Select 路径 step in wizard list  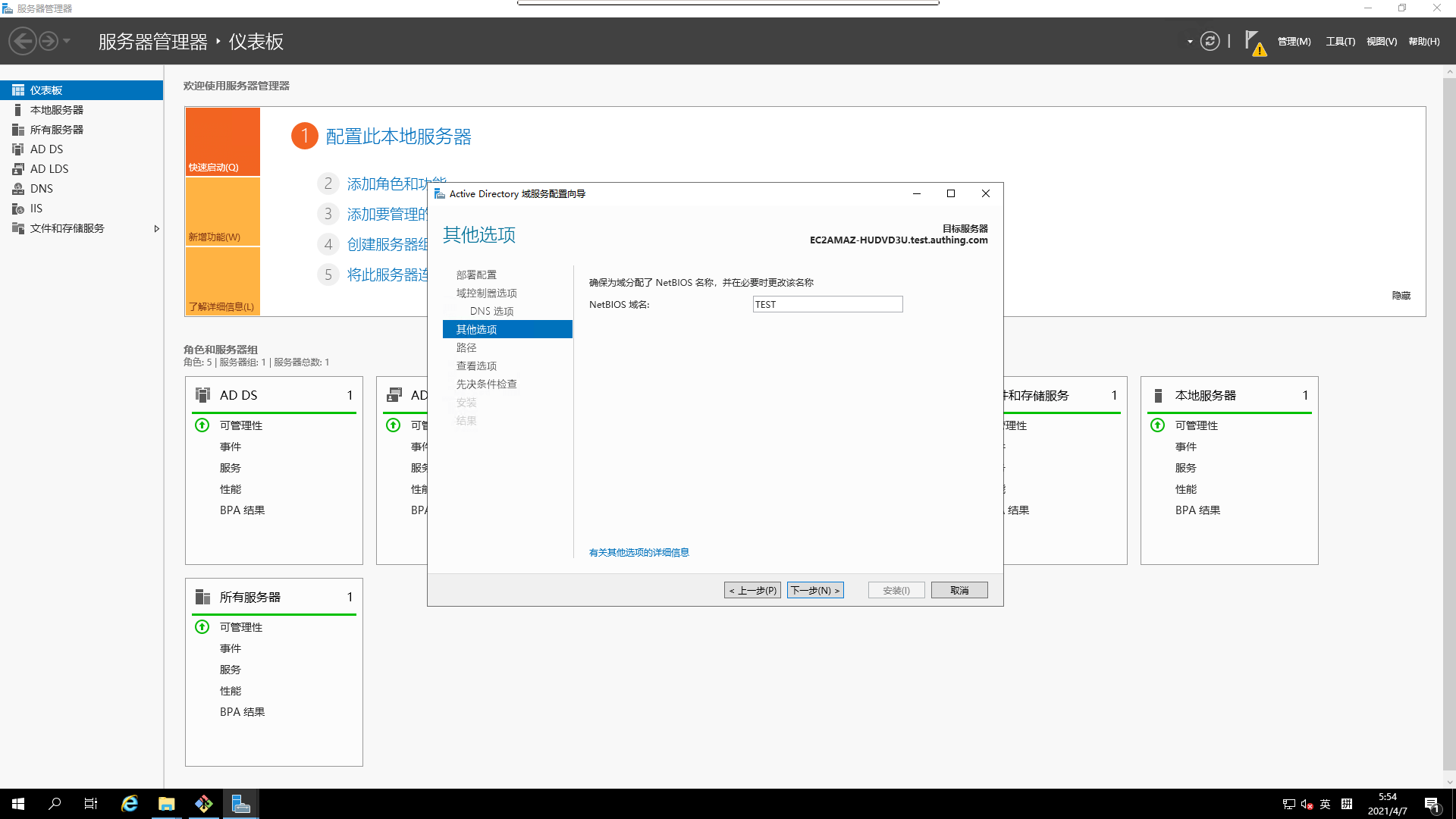(x=466, y=347)
